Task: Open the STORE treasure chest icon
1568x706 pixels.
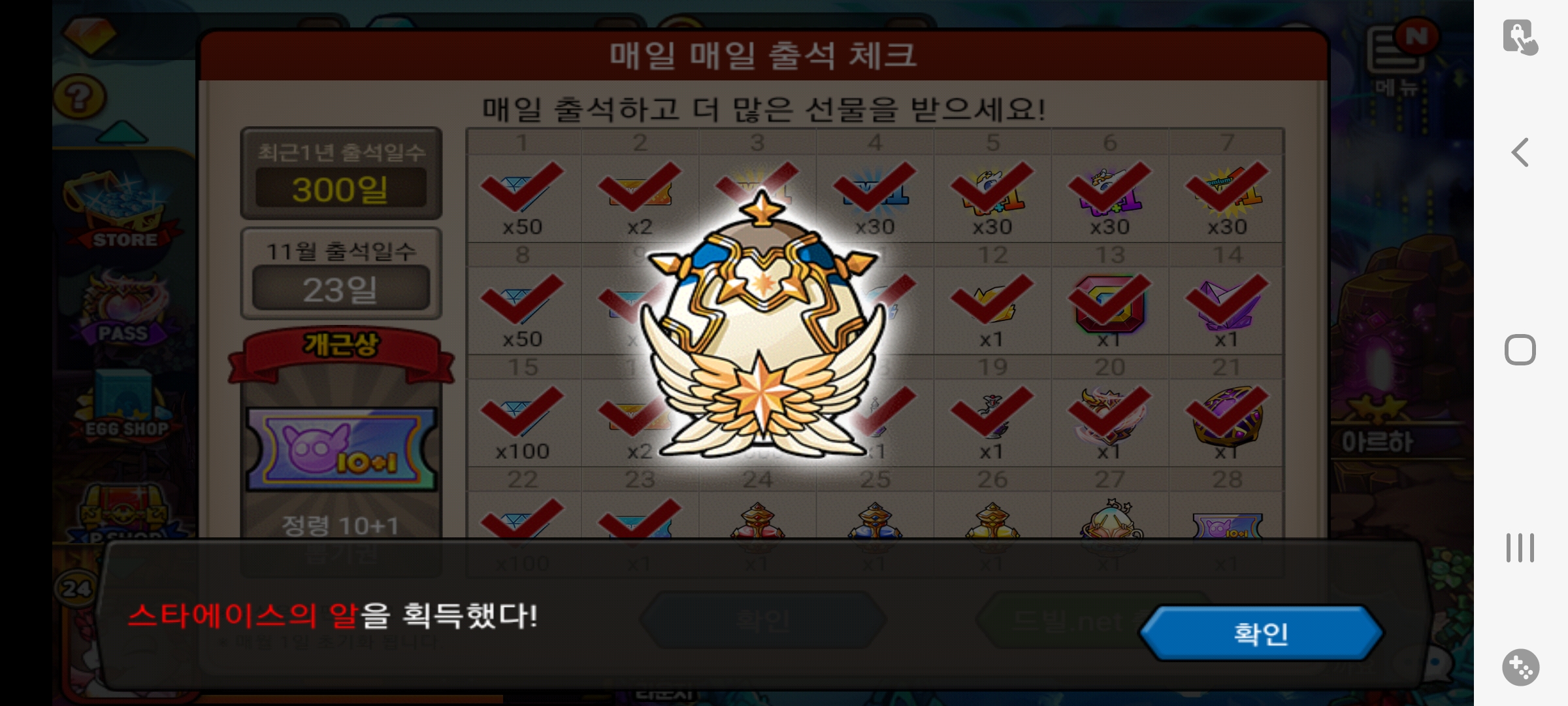Action: pos(123,210)
